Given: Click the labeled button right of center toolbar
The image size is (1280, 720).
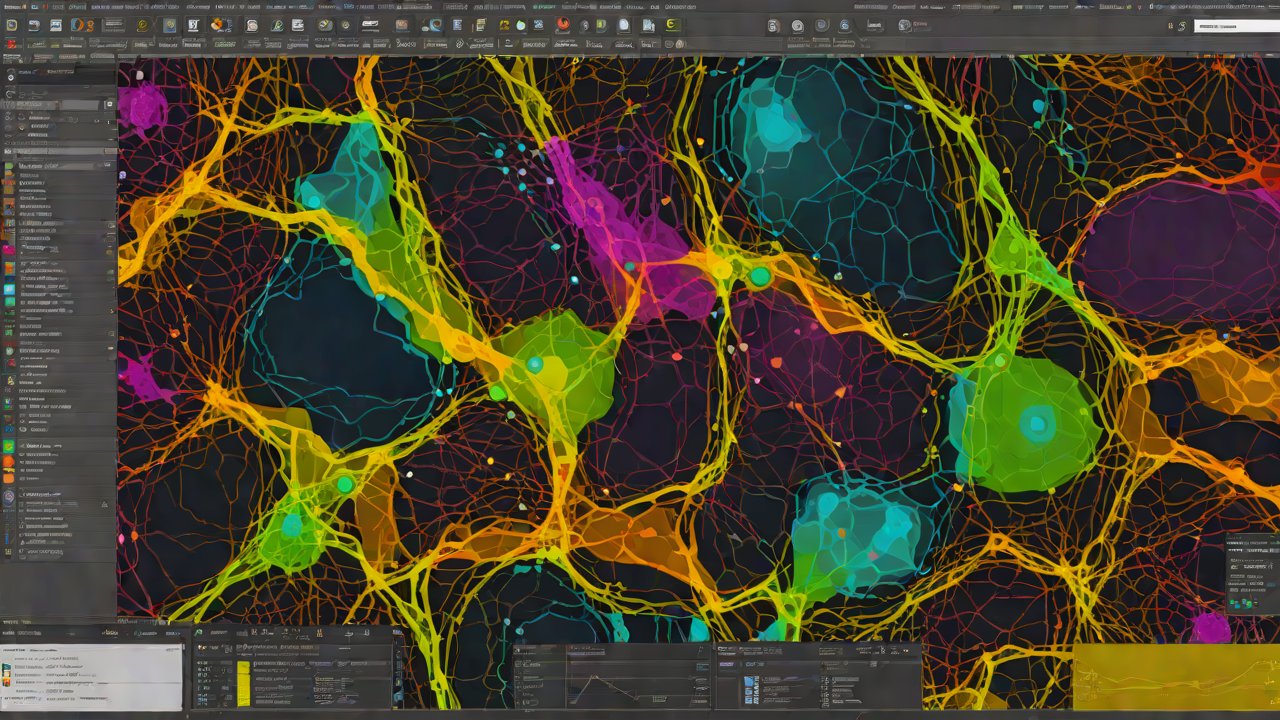Looking at the screenshot, I should click(875, 25).
